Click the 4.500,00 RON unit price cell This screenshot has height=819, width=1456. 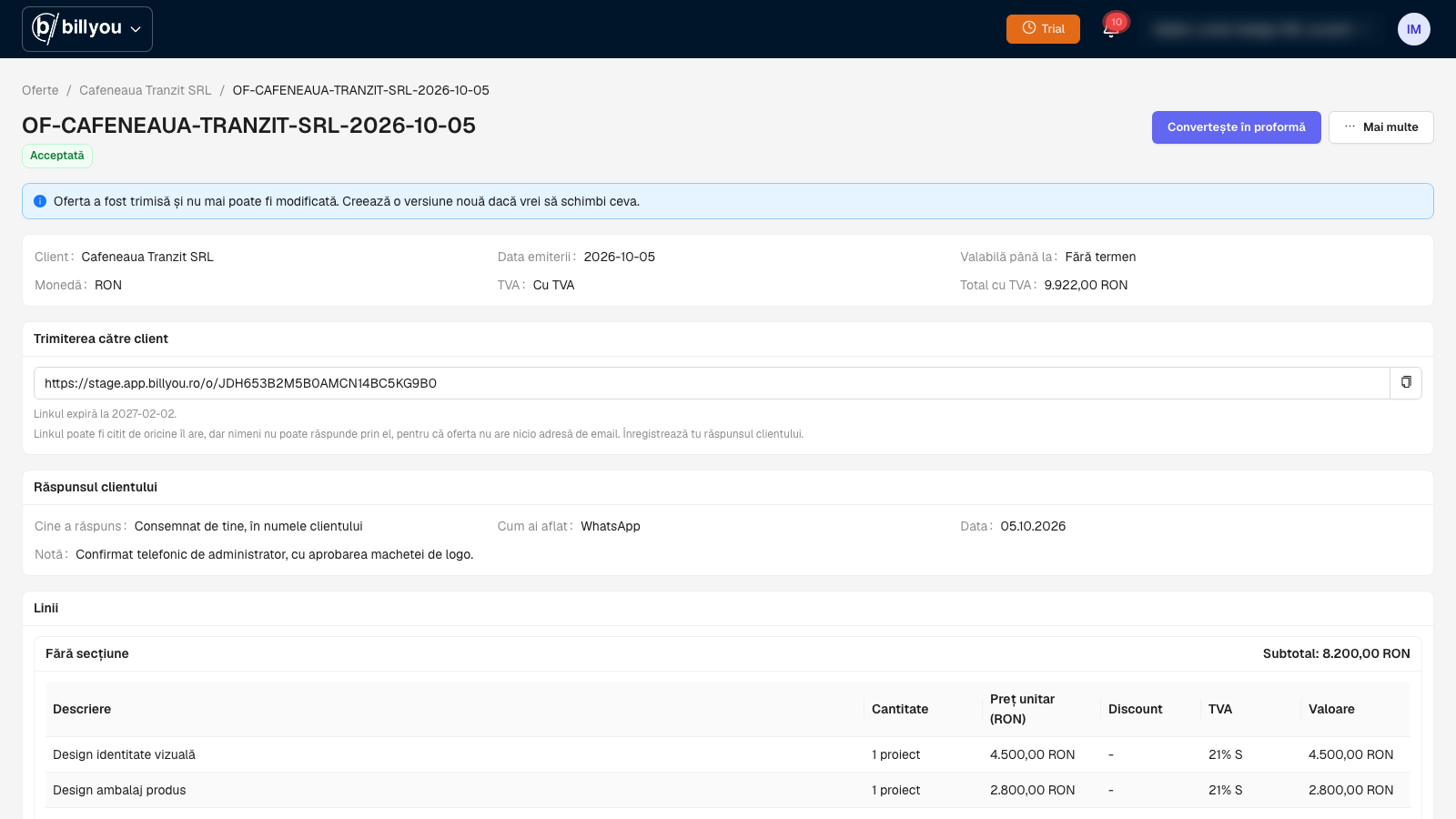pos(1032,754)
